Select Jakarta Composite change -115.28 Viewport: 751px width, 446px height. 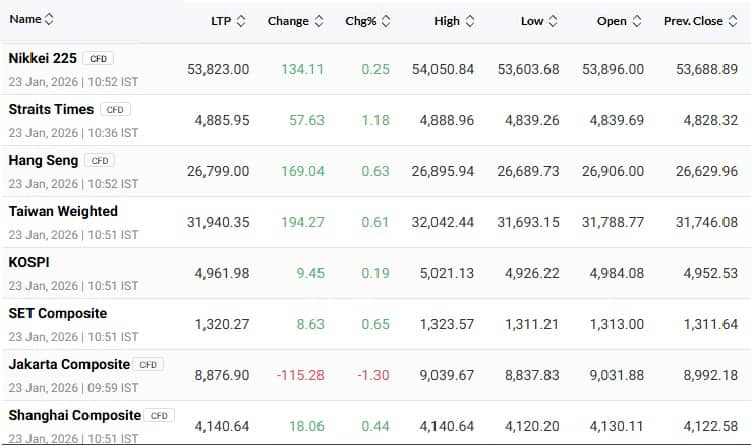pyautogui.click(x=301, y=375)
